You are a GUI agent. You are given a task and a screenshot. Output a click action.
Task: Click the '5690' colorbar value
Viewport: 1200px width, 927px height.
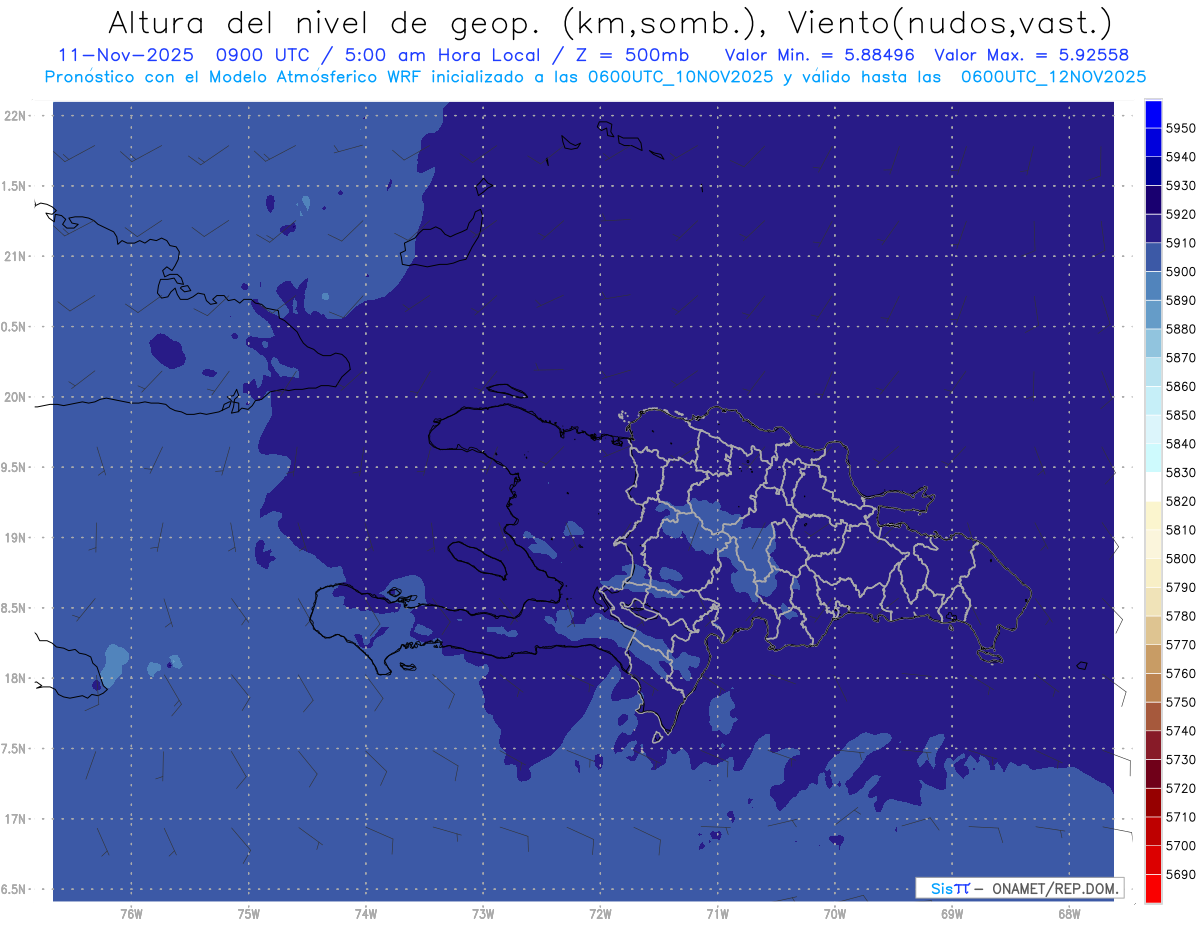point(1181,874)
